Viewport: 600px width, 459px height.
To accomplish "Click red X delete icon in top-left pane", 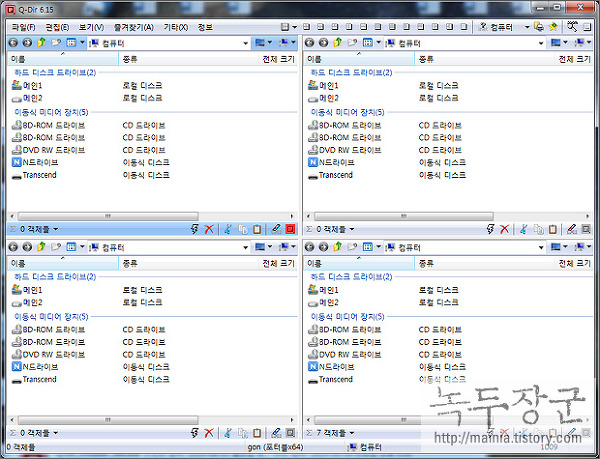I will coord(209,229).
